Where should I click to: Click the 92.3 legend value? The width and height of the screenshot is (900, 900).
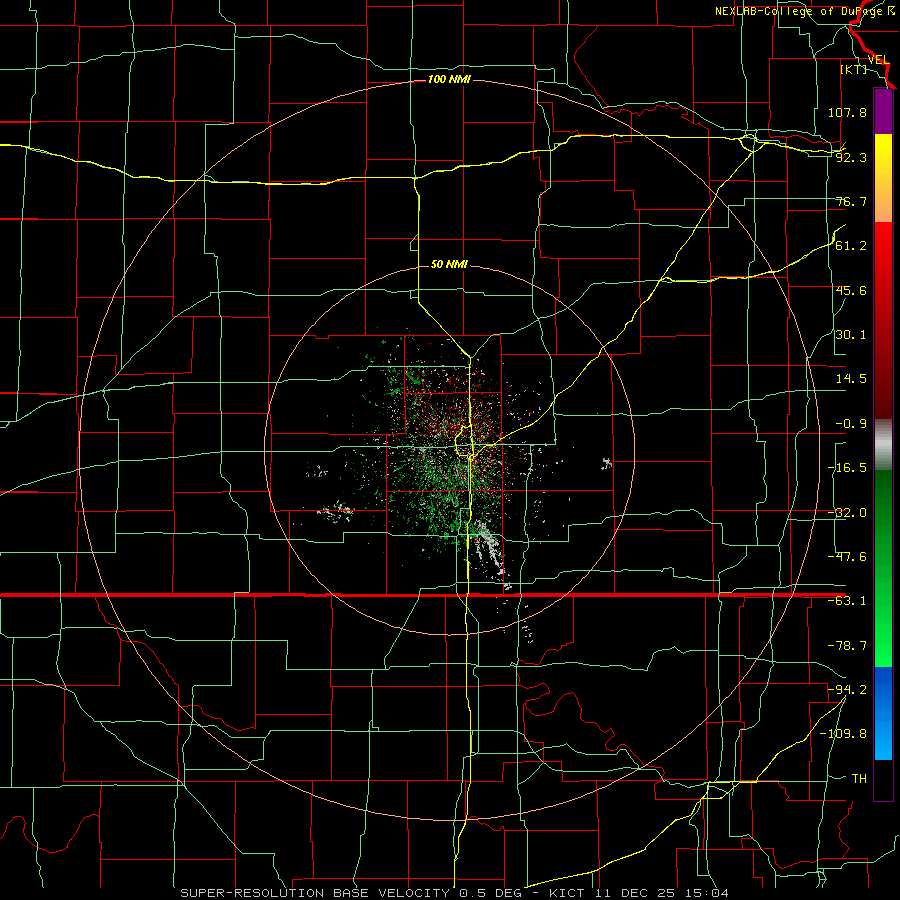click(x=851, y=157)
